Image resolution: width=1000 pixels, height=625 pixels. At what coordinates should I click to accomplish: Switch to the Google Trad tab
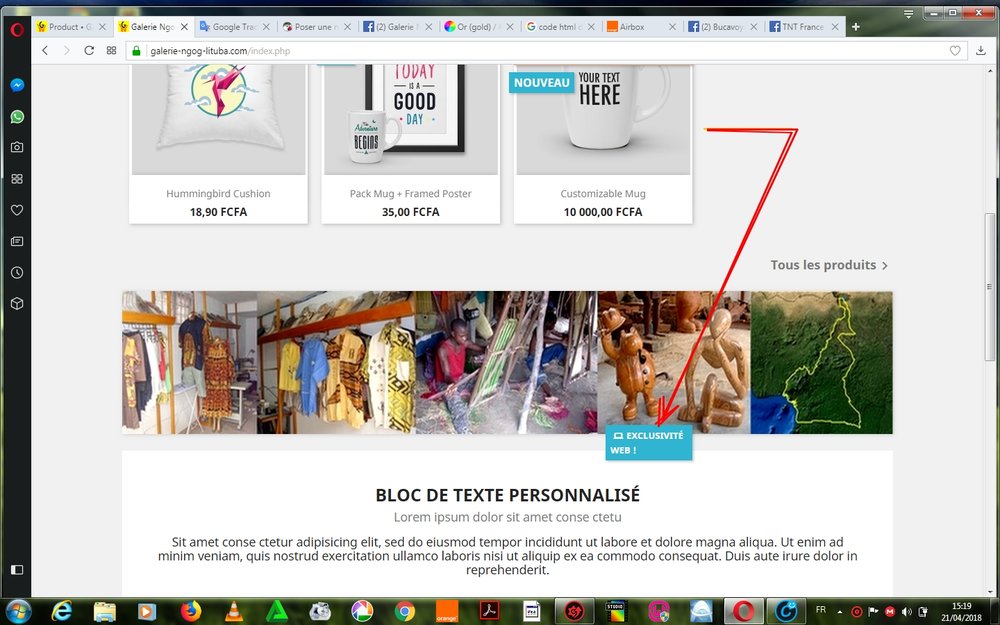[x=228, y=26]
